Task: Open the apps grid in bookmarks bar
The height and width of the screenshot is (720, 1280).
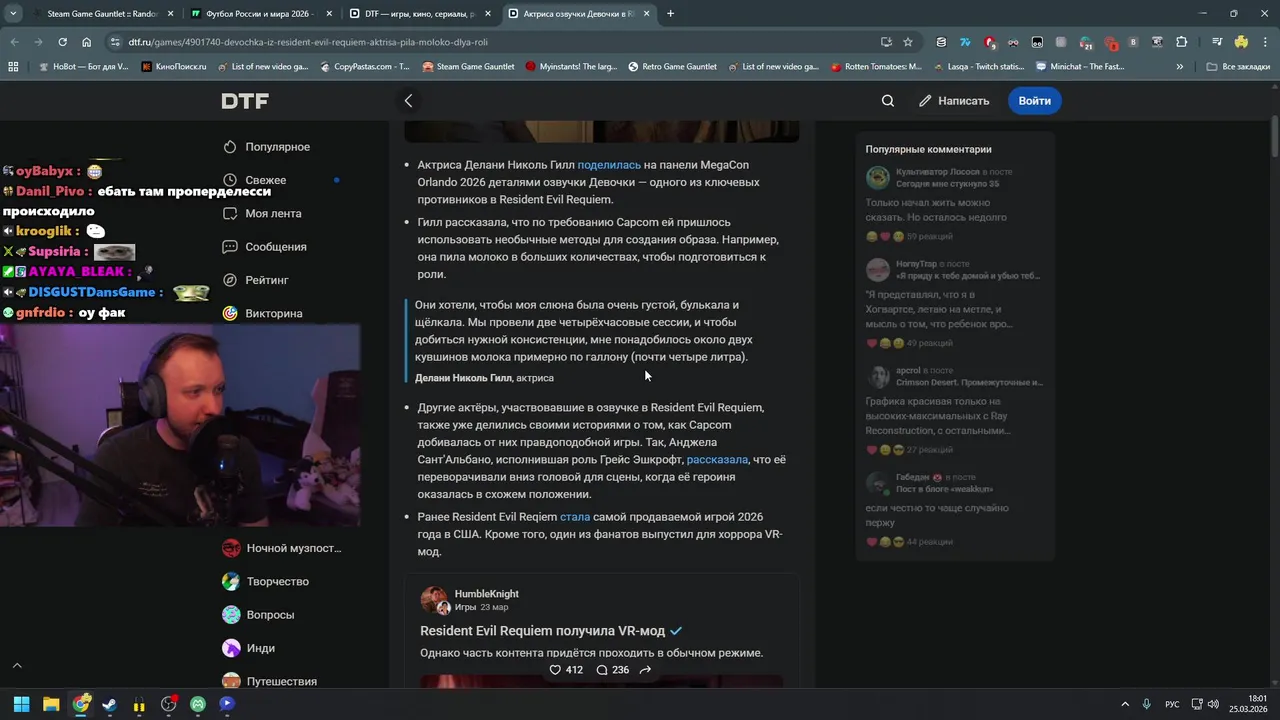Action: [13, 66]
